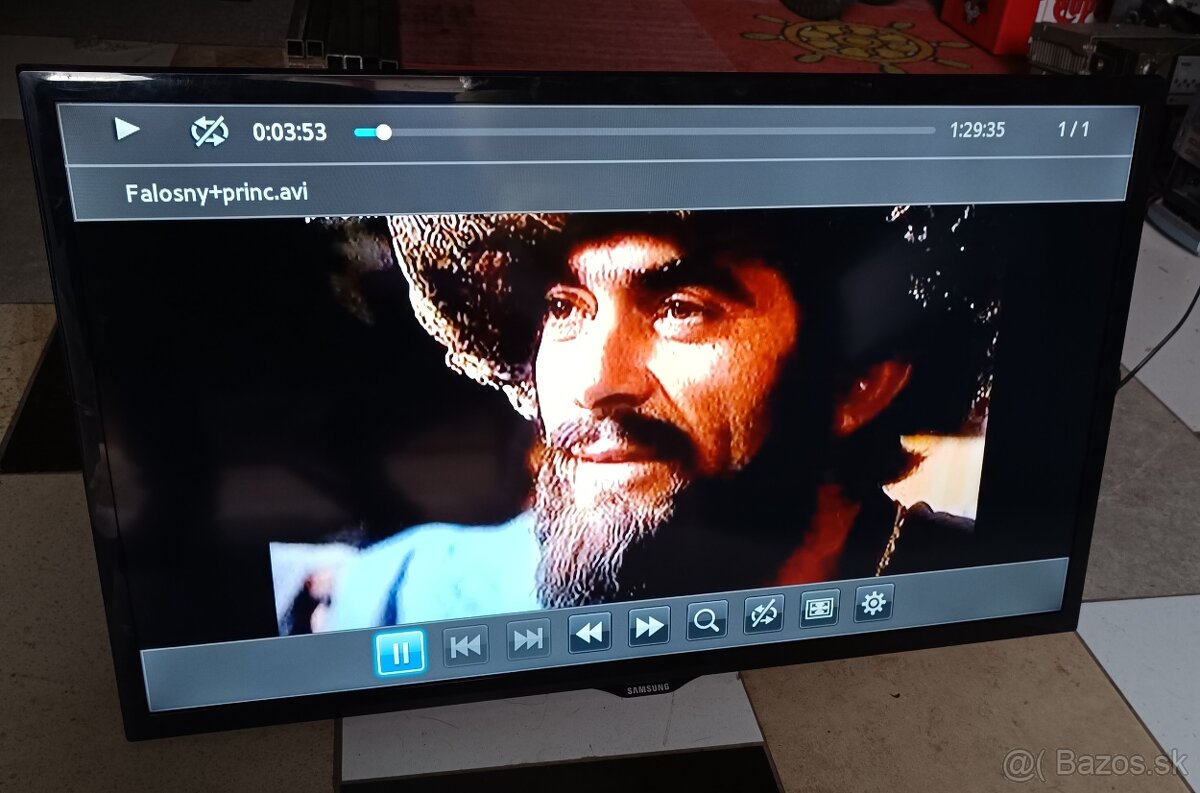Click the total duration 1:29:35
The height and width of the screenshot is (793, 1200).
pos(977,130)
